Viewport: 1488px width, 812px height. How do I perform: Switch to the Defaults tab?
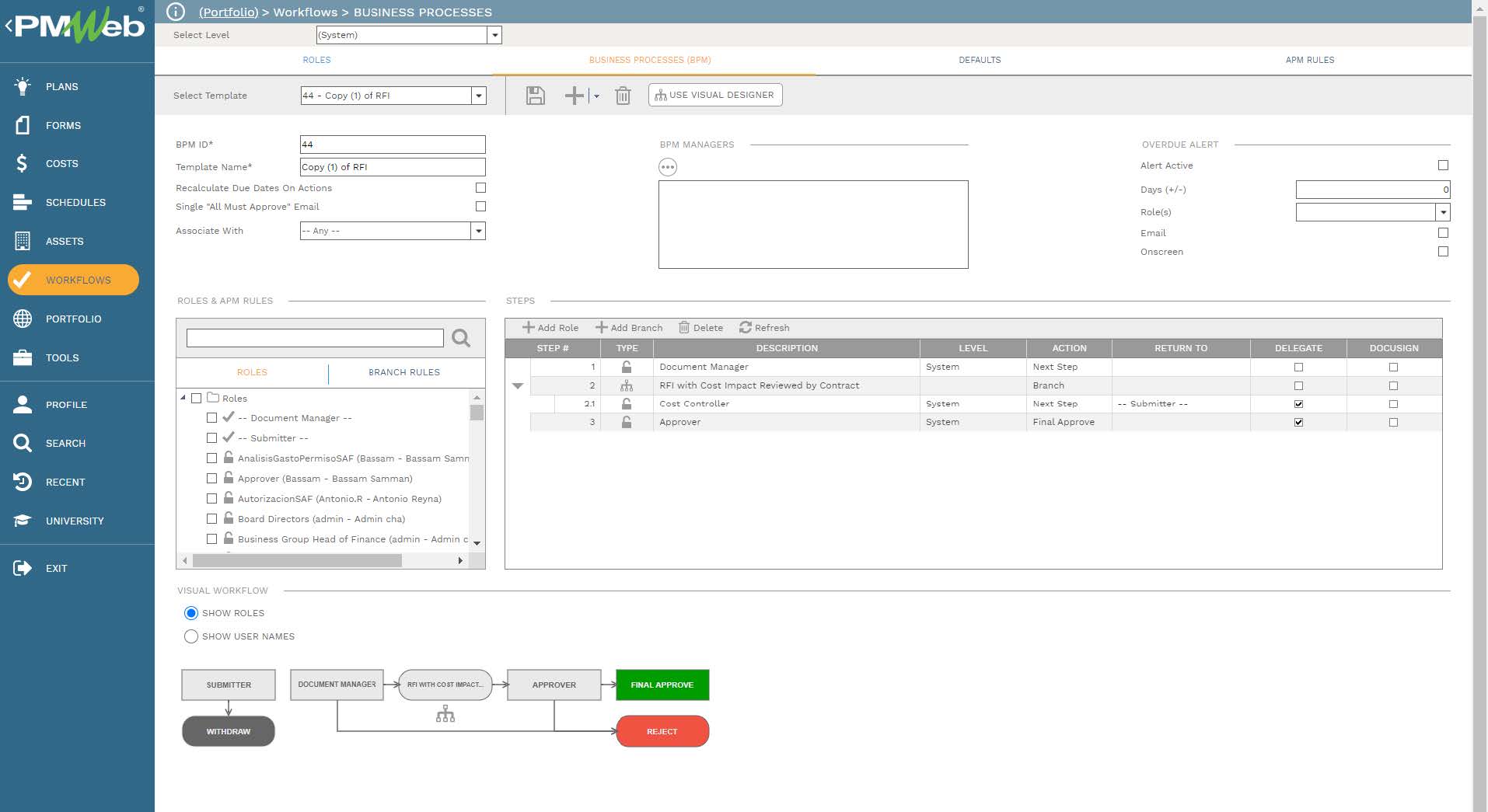980,60
